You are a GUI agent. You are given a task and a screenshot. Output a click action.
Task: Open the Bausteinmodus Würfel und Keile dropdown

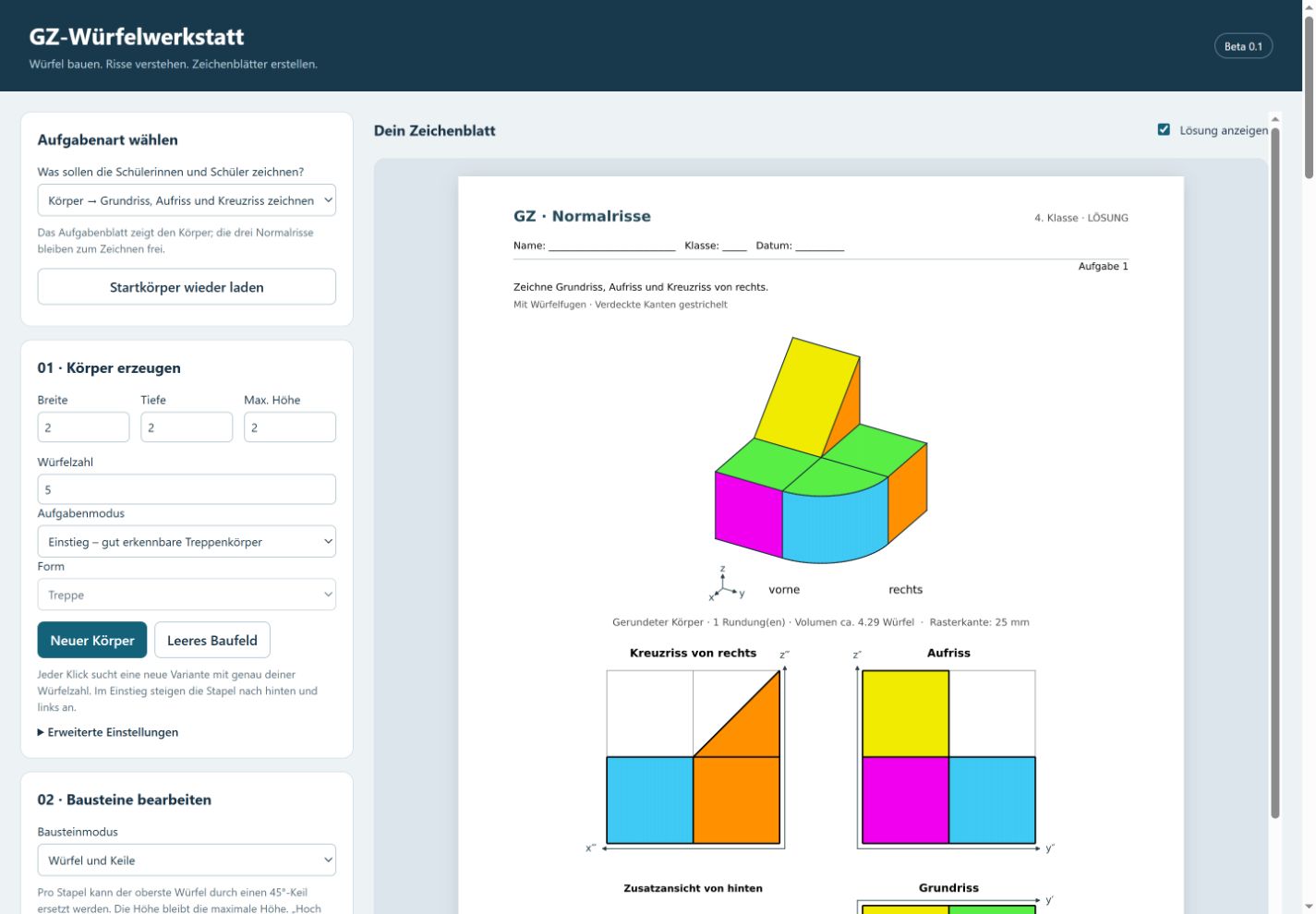(x=187, y=860)
